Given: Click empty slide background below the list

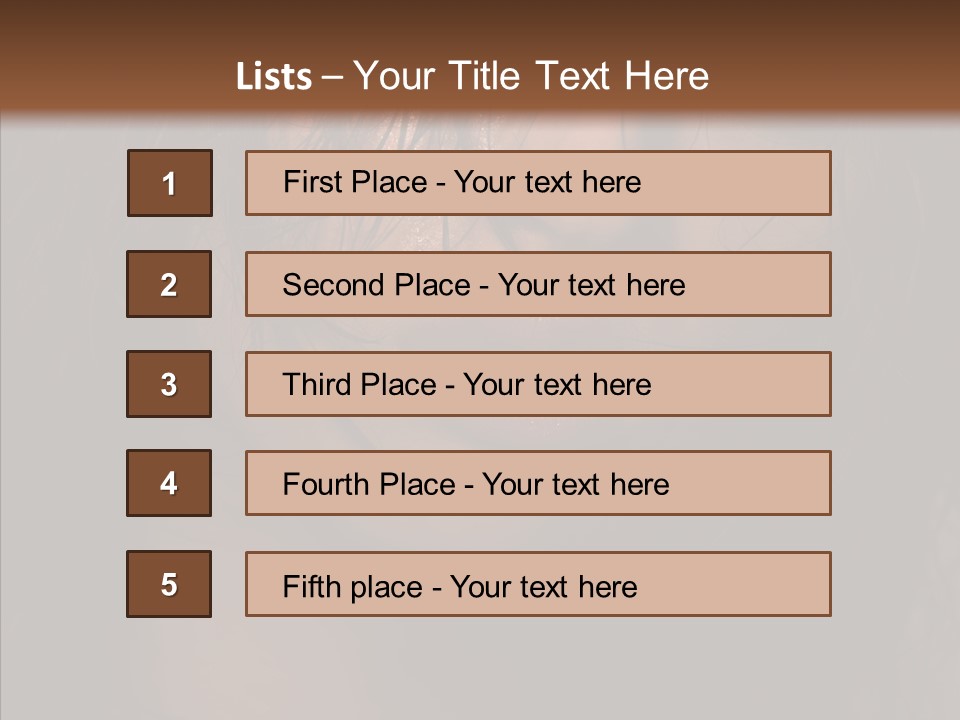Looking at the screenshot, I should pos(480,670).
